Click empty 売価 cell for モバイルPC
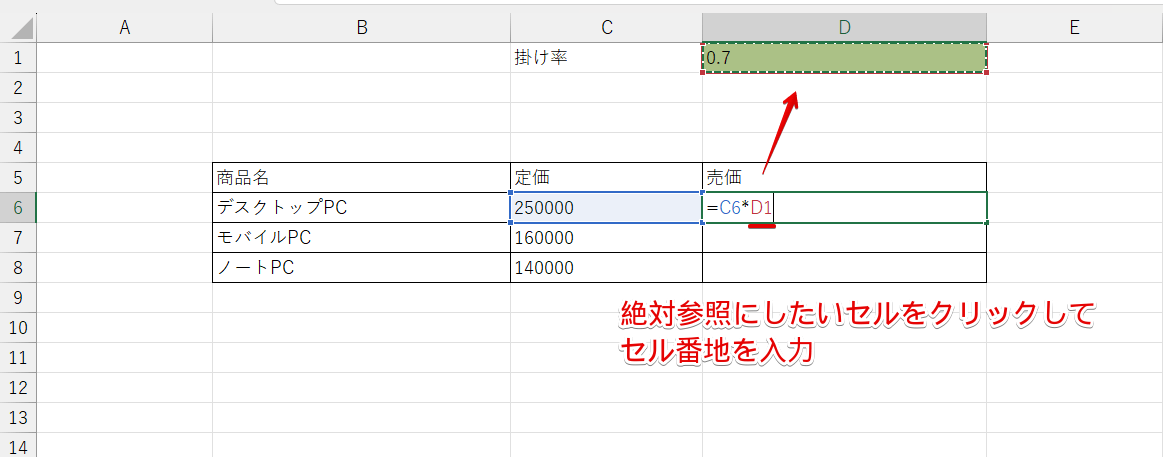 [844, 238]
